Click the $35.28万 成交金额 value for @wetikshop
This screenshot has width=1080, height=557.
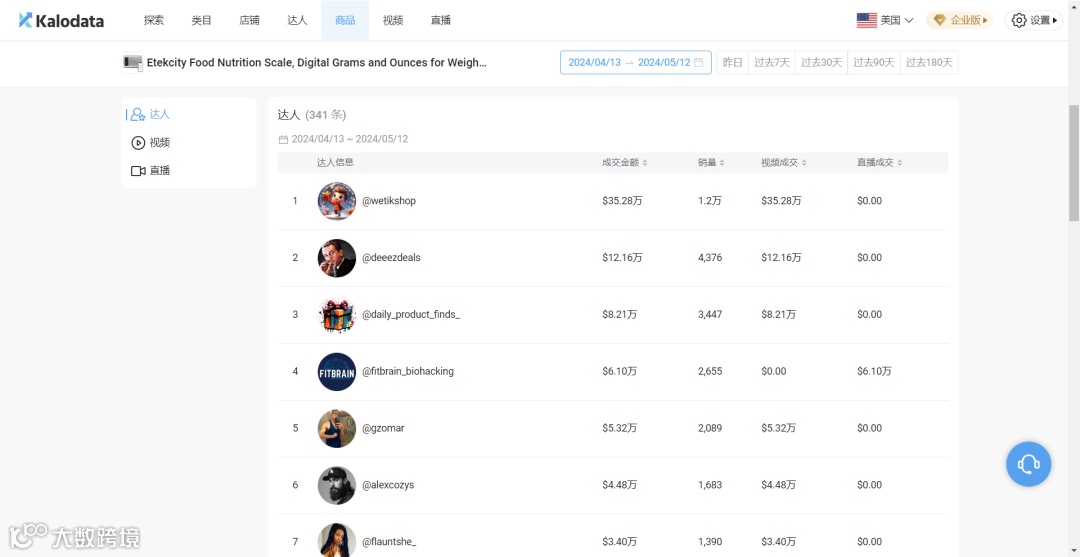tap(622, 201)
